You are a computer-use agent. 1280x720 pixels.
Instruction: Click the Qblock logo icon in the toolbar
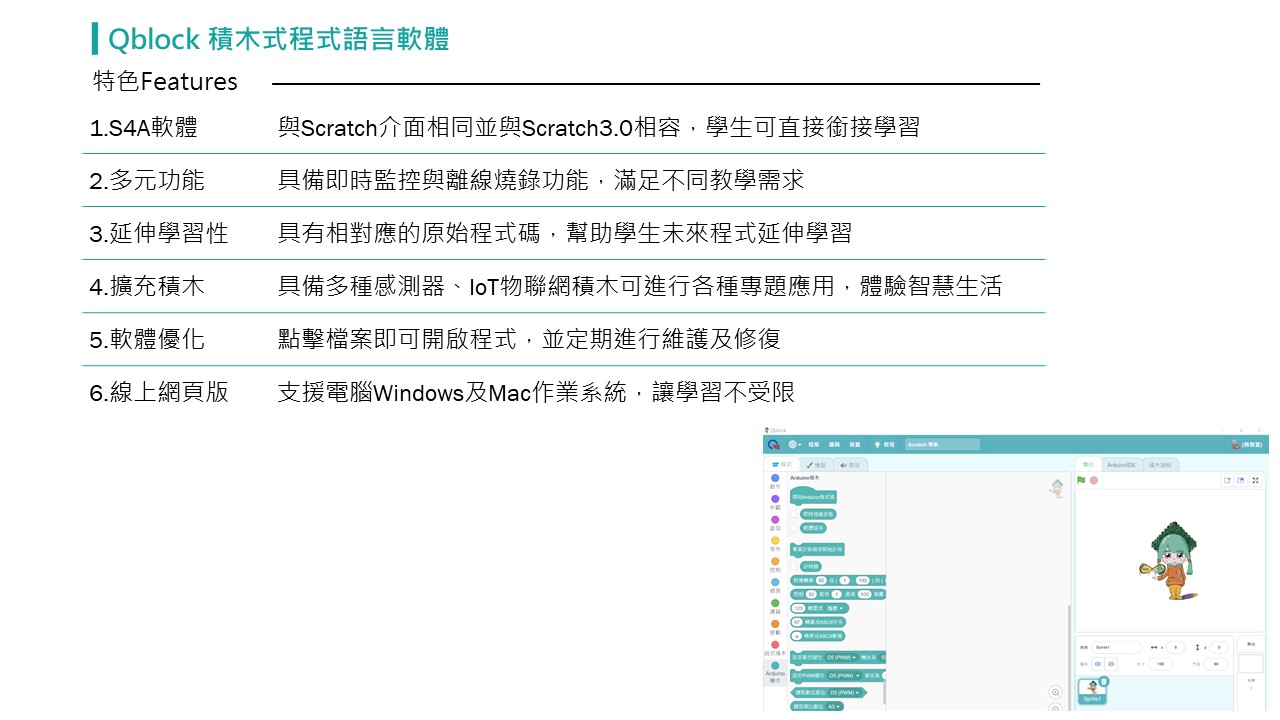(x=774, y=444)
